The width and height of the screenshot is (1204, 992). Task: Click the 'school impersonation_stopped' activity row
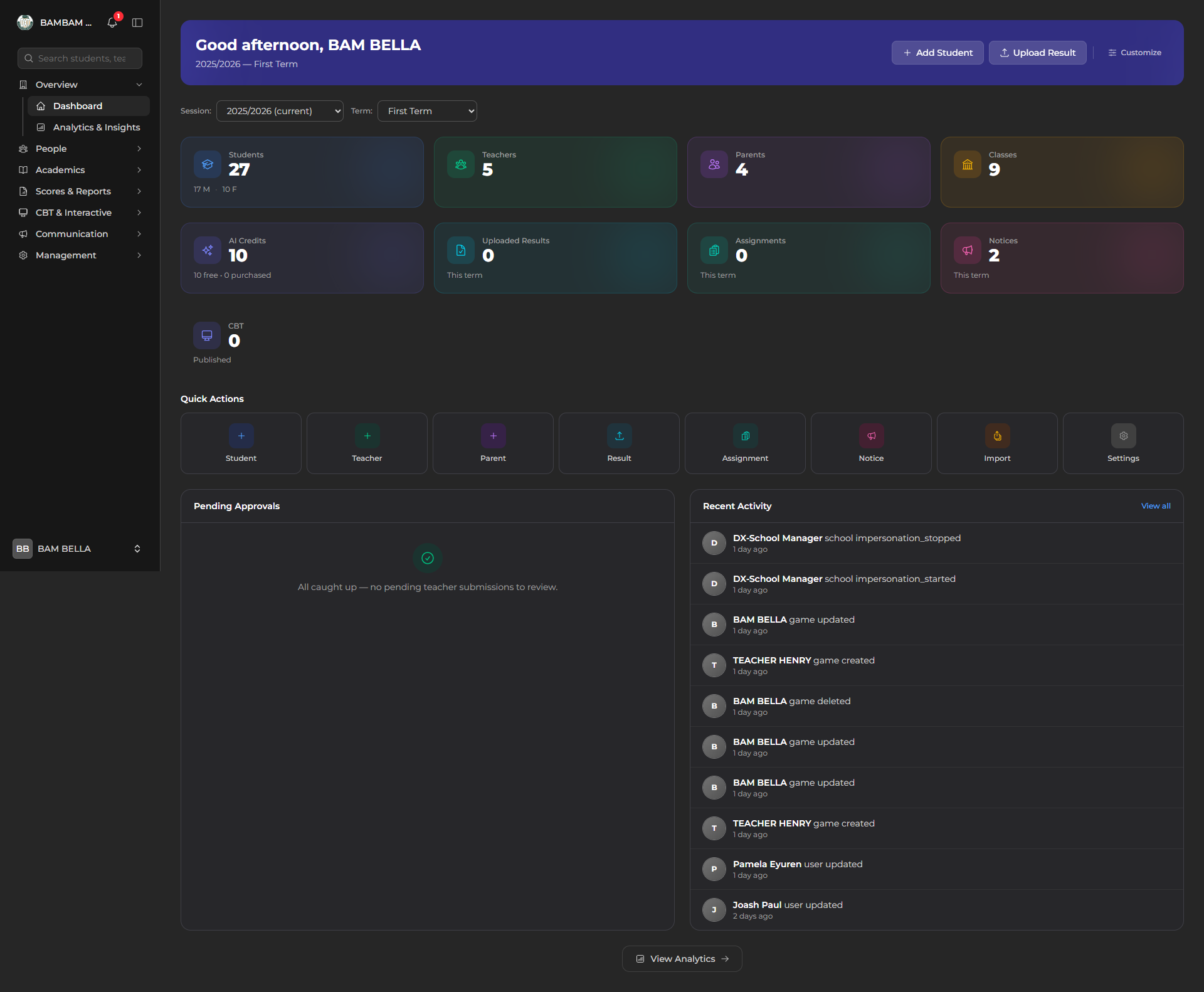pos(937,543)
